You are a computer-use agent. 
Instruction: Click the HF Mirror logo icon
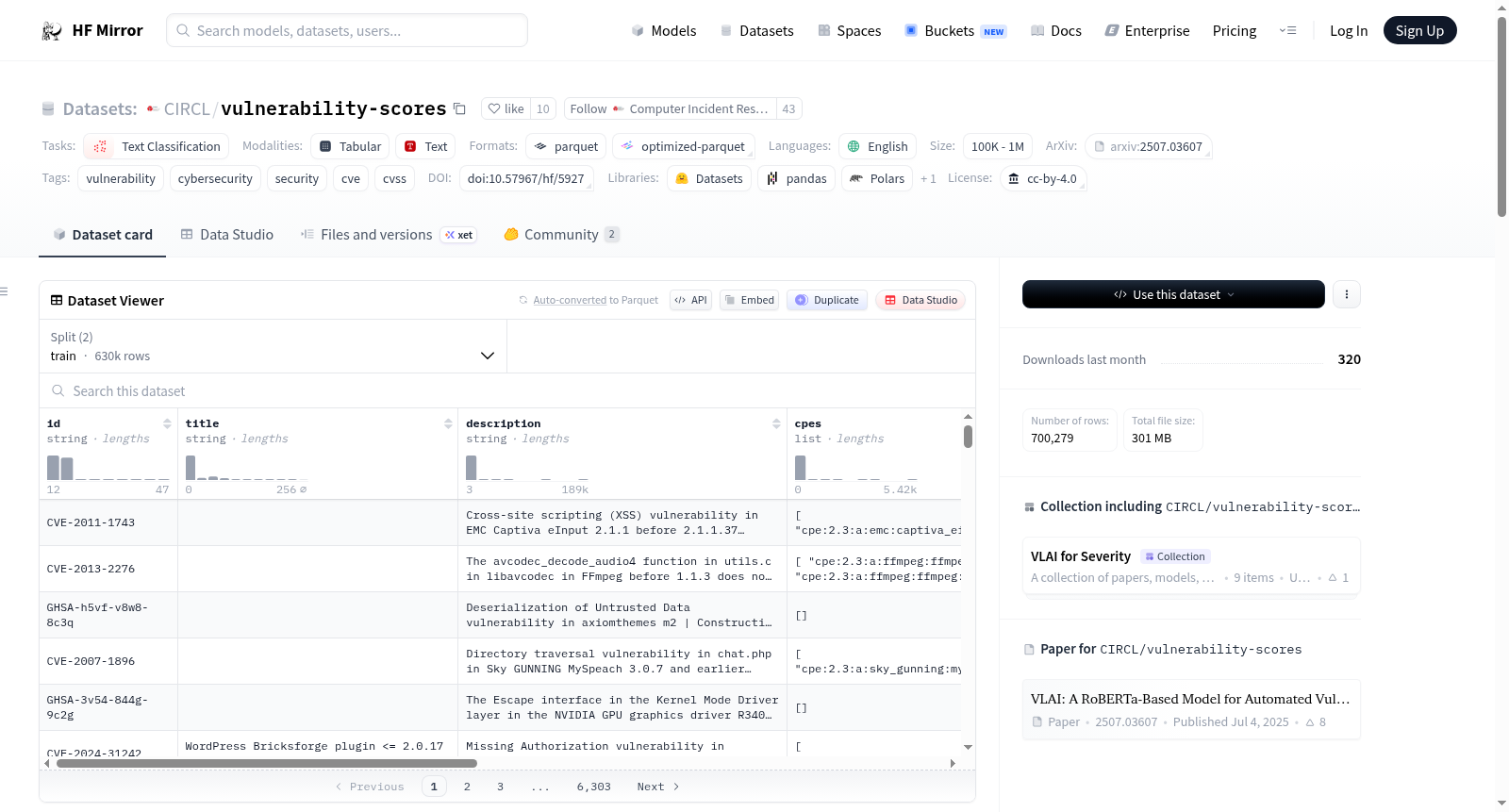coord(52,31)
